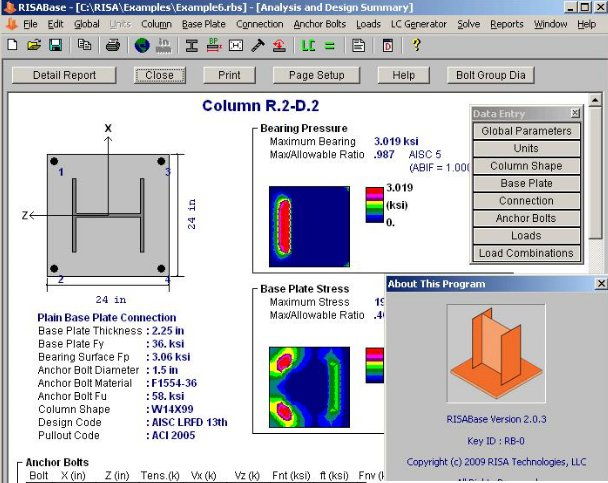Click the Close button in summary toolbar

point(160,75)
